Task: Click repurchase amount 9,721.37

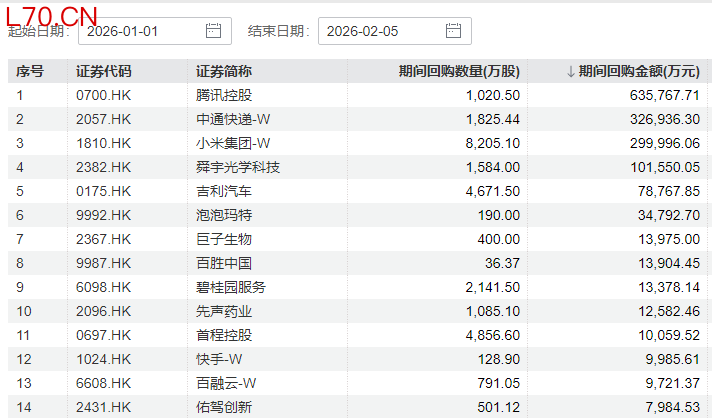Action: pos(673,384)
